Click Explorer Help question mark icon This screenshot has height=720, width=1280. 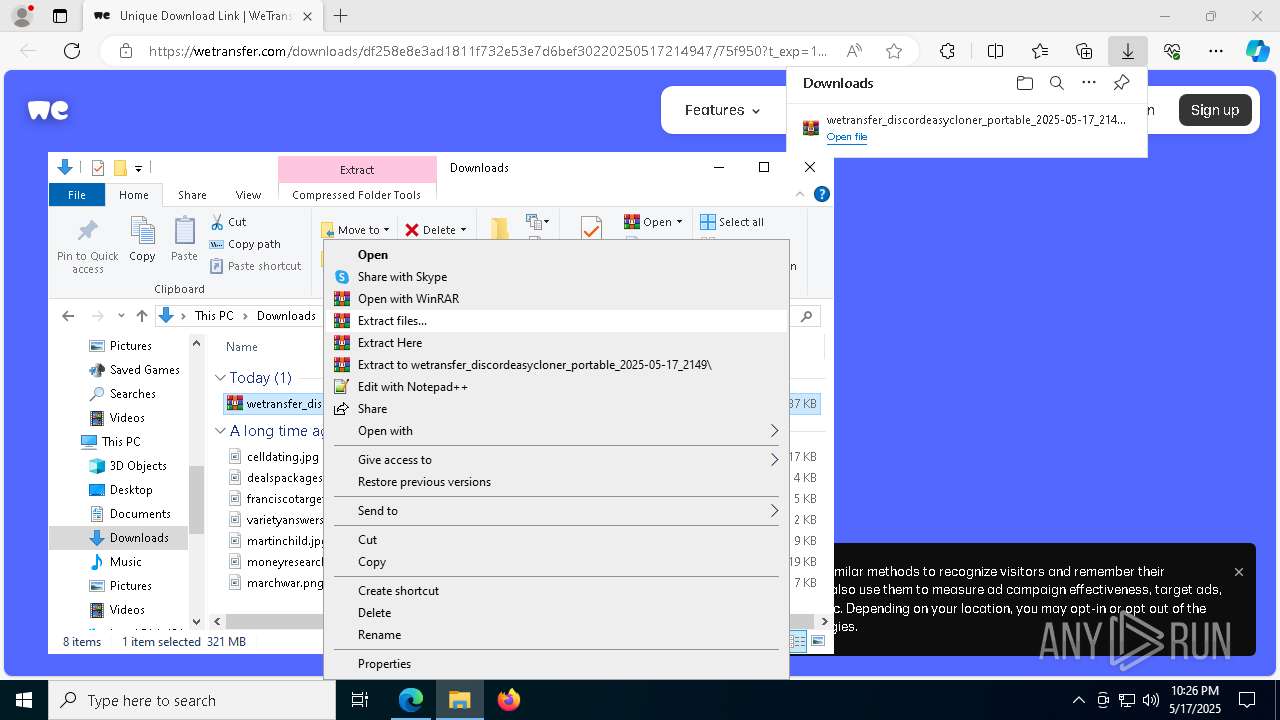(x=821, y=195)
